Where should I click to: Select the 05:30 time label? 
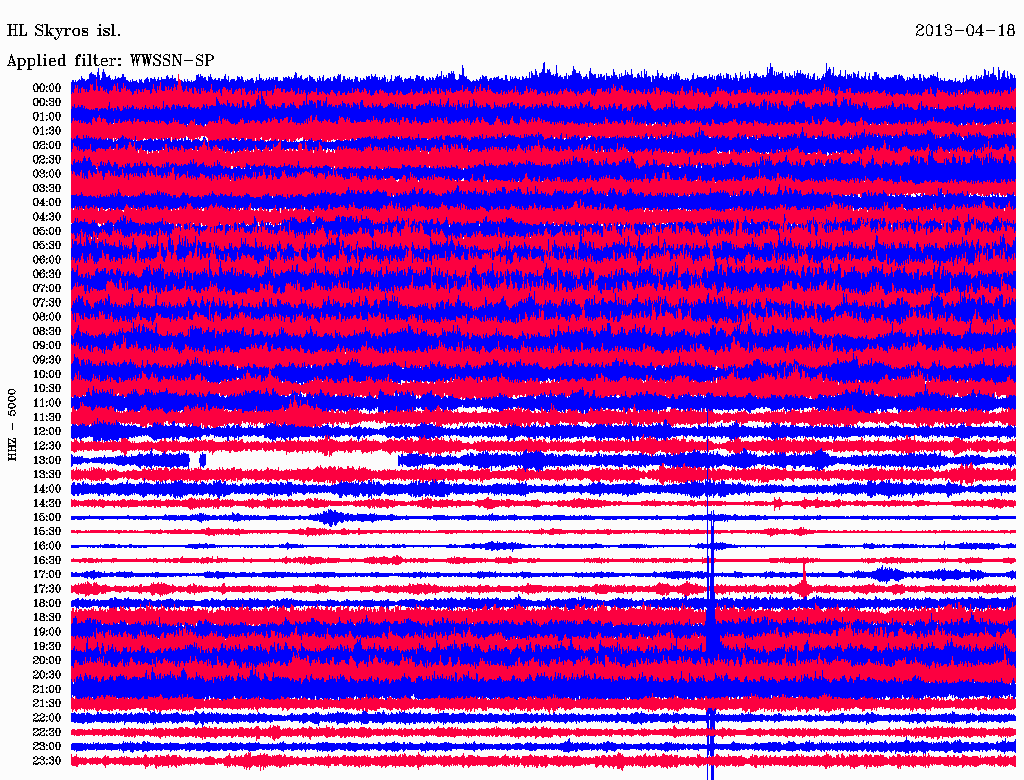click(47, 246)
